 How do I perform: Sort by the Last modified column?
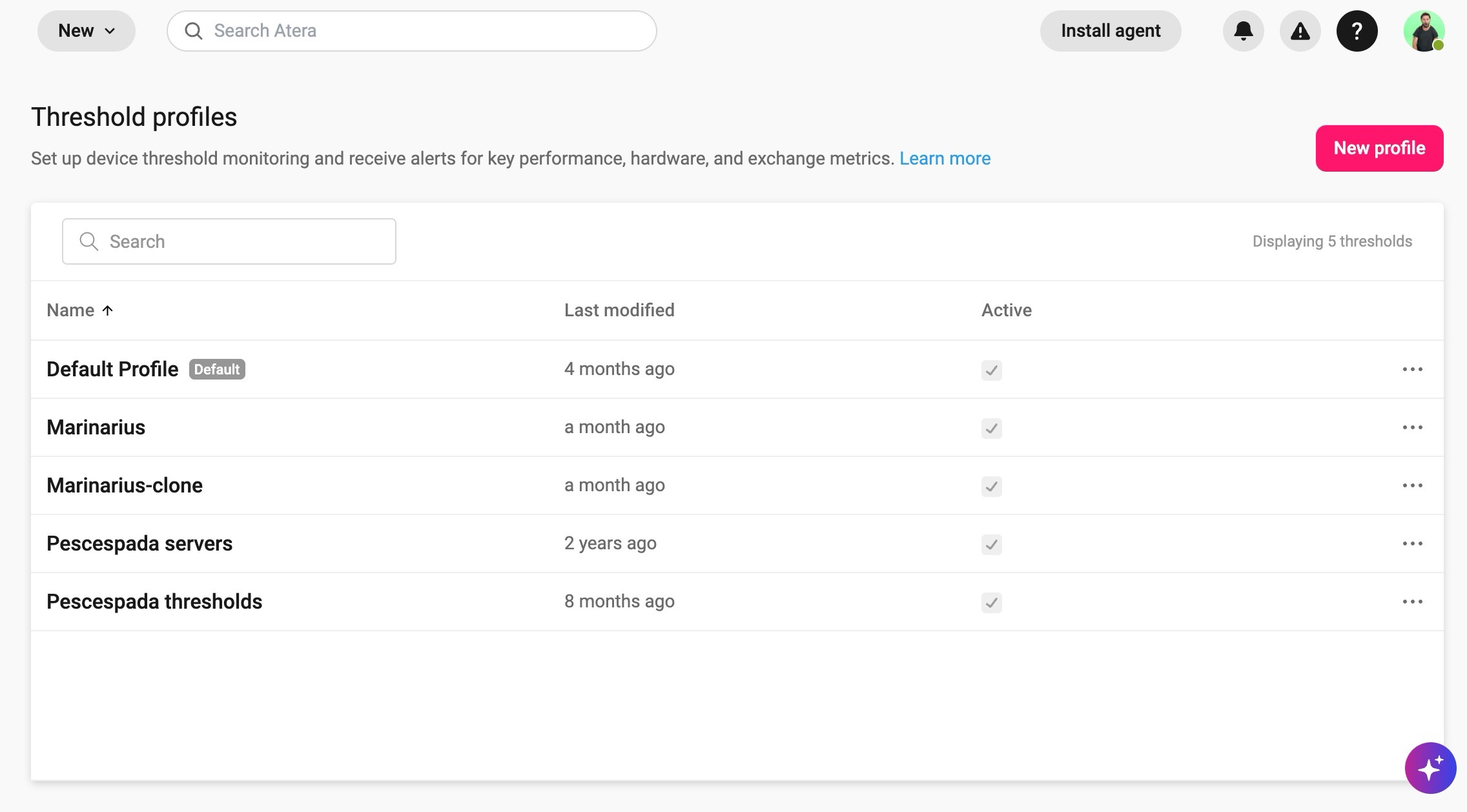pos(619,310)
